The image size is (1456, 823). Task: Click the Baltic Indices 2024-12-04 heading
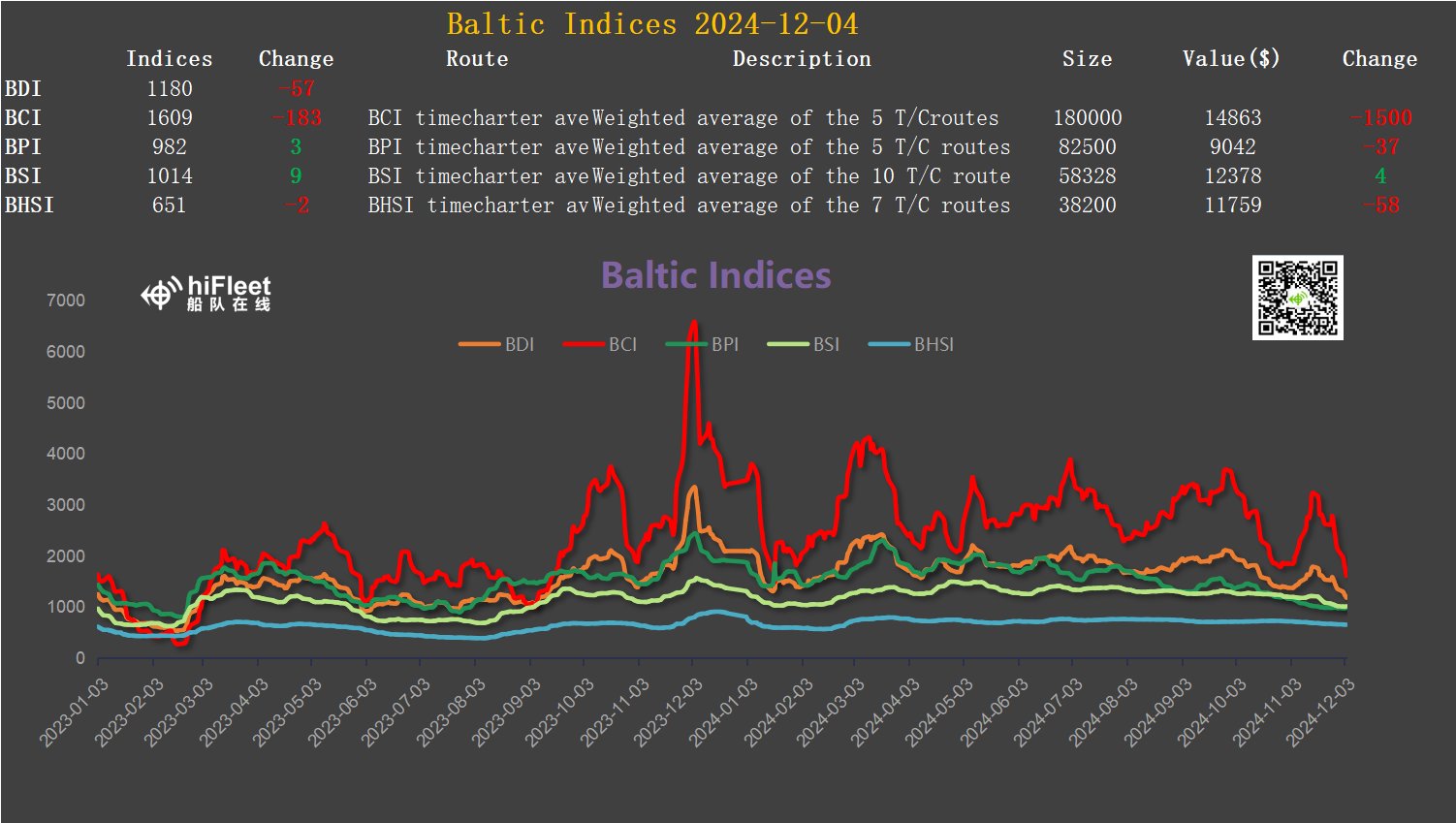coord(652,24)
